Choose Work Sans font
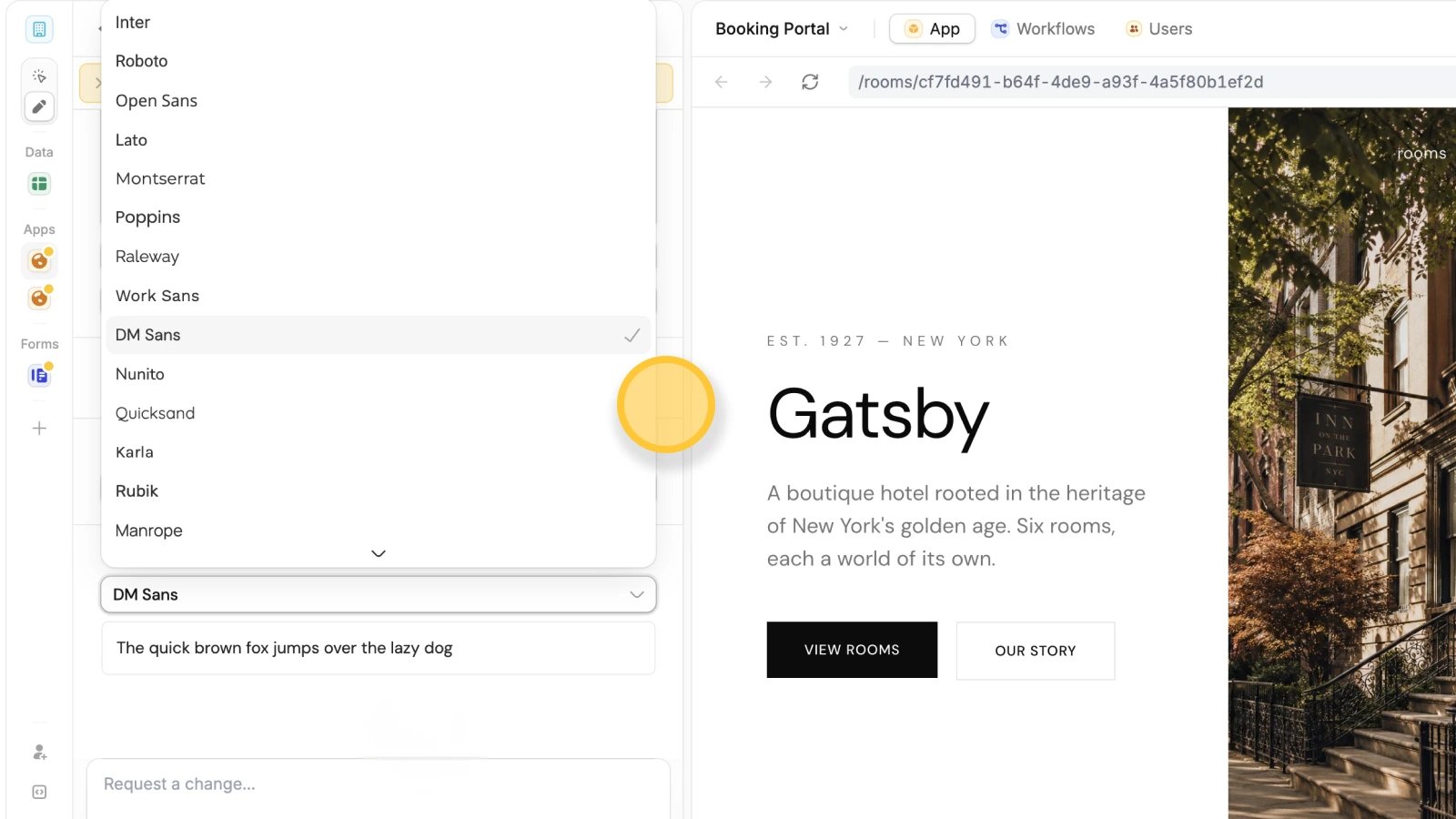 [x=379, y=296]
